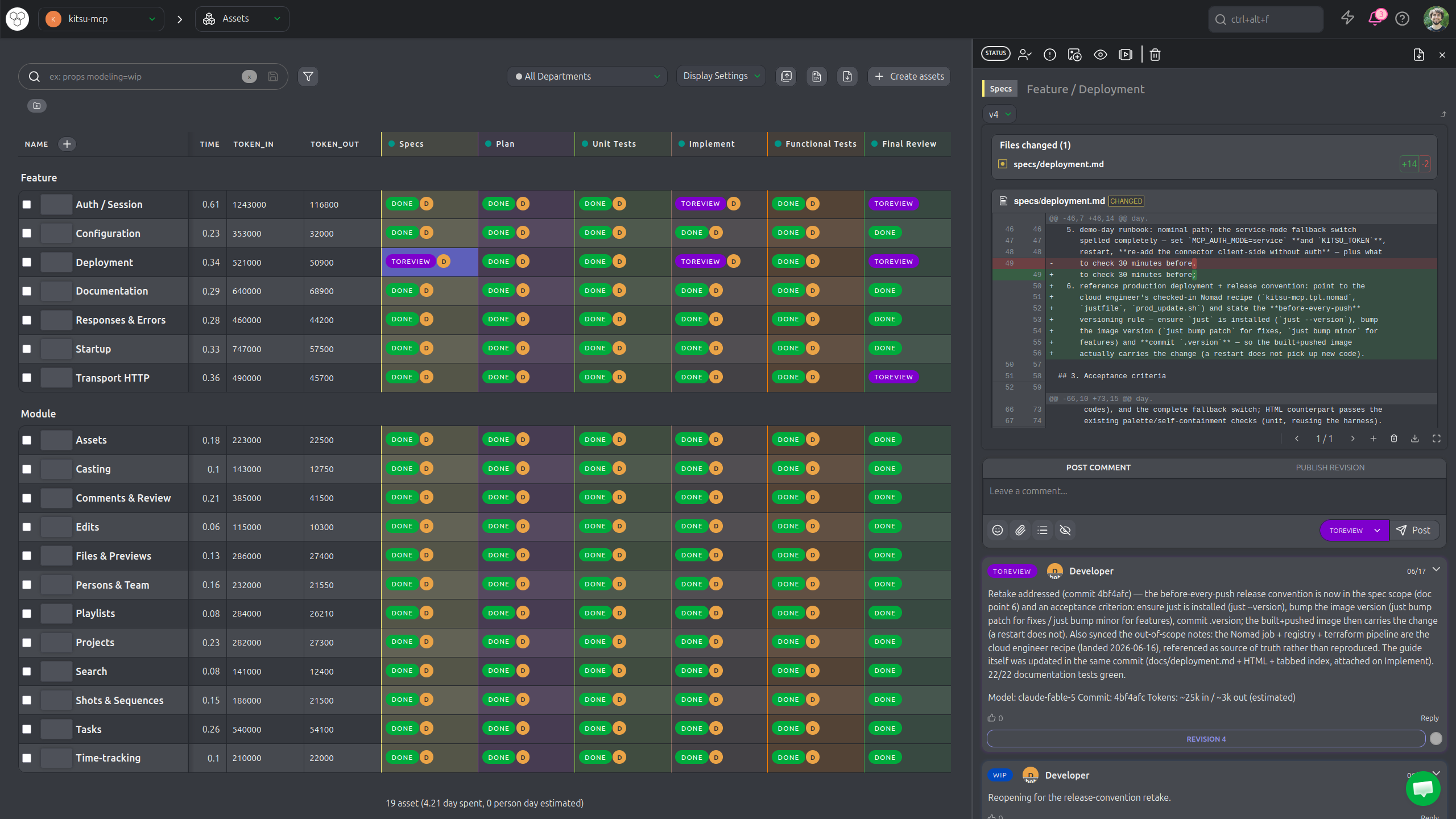
Task: Open the filter builder funnel icon
Action: click(x=308, y=76)
